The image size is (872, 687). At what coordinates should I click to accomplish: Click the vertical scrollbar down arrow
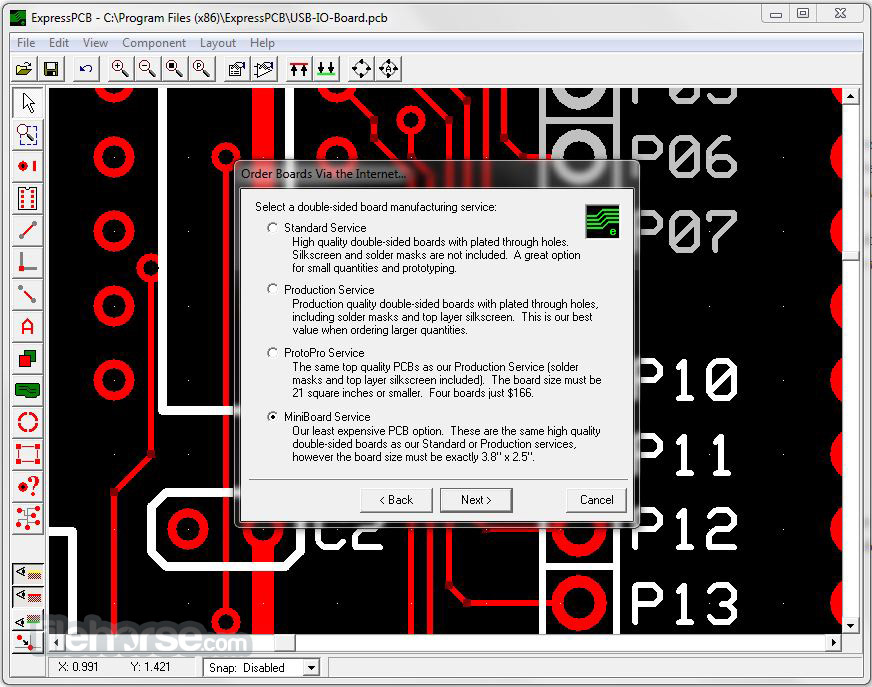[850, 626]
